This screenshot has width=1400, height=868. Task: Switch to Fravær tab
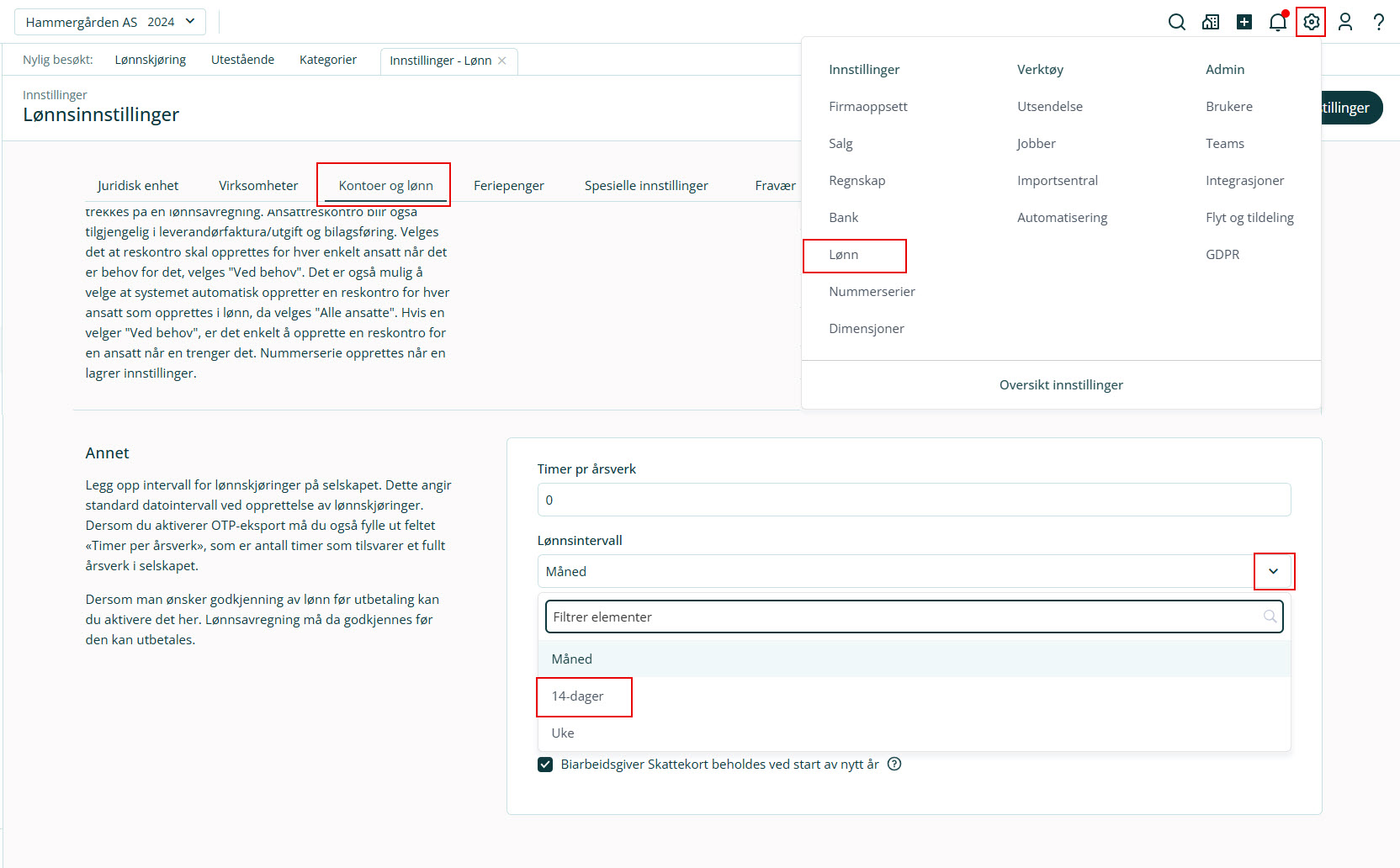coord(776,185)
